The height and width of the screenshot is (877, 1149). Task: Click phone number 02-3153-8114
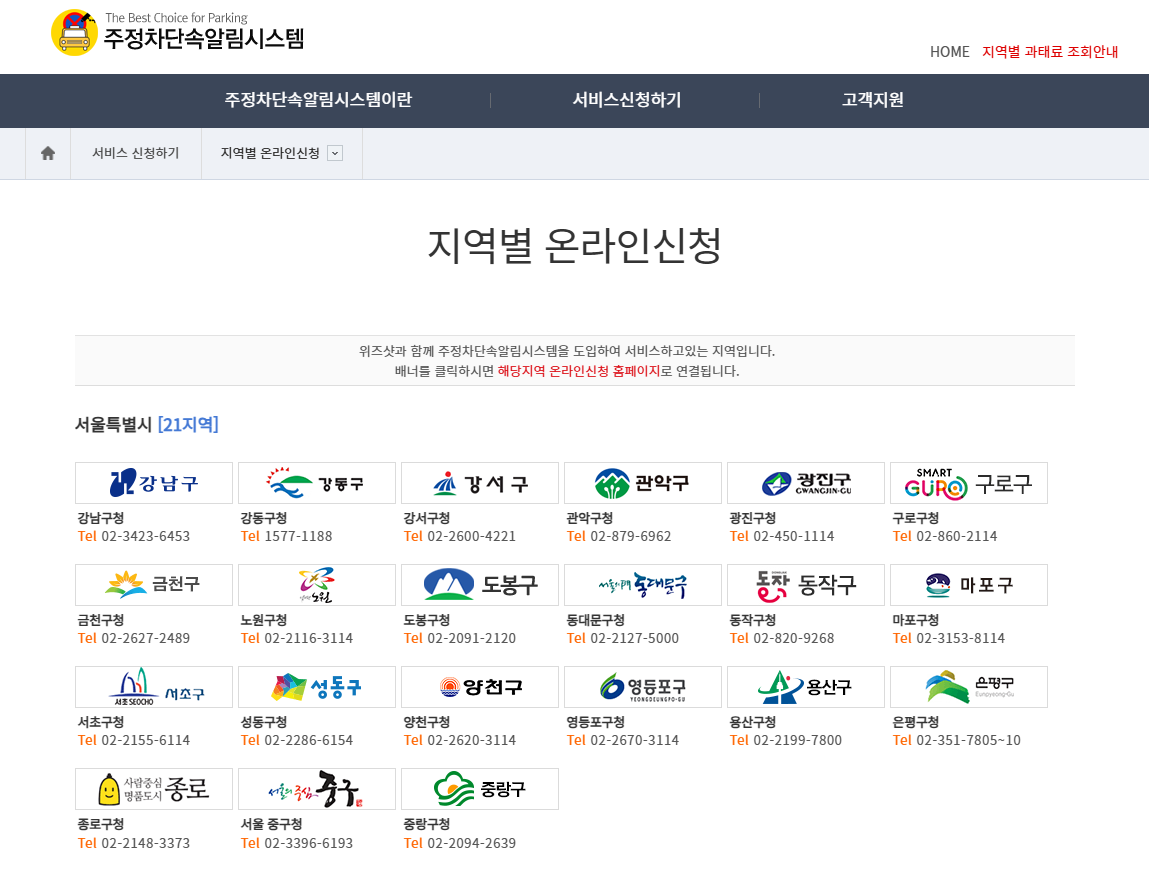coord(961,638)
